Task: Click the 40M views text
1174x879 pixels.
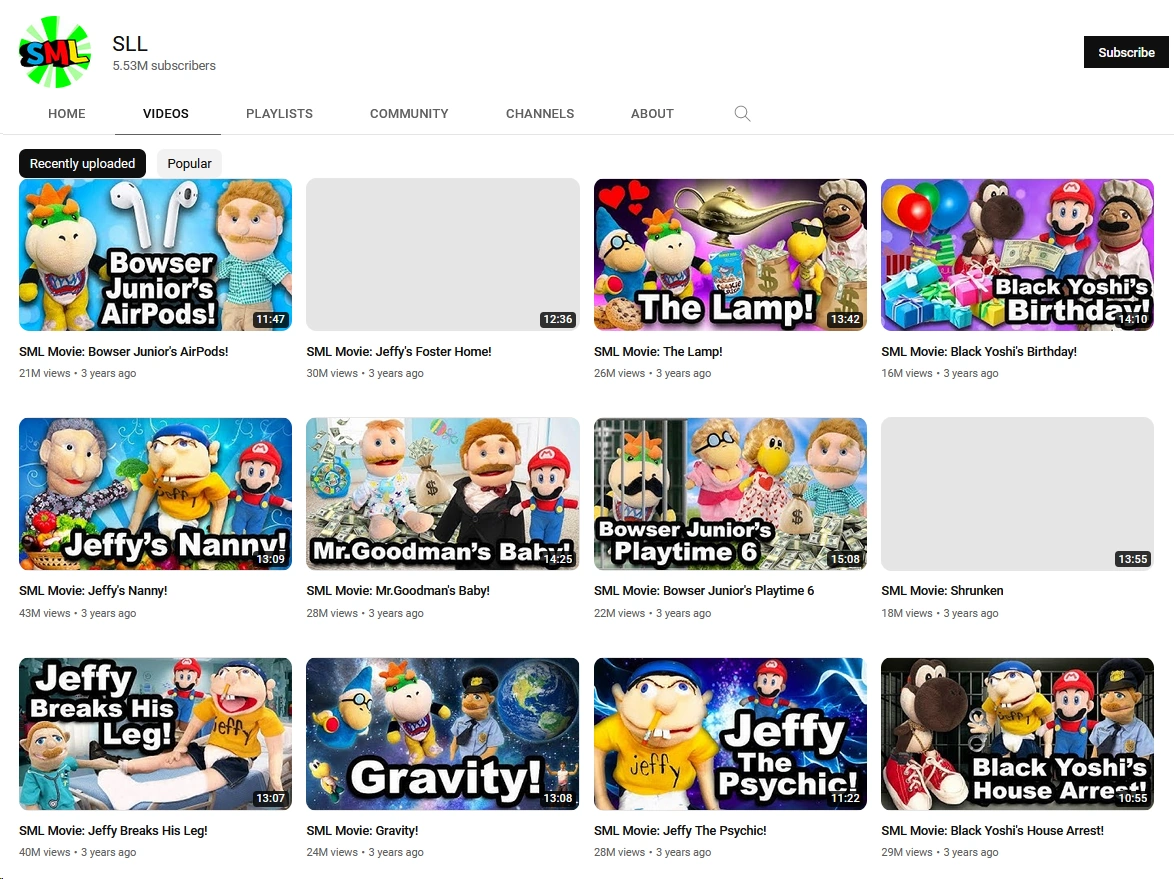Action: pos(44,853)
